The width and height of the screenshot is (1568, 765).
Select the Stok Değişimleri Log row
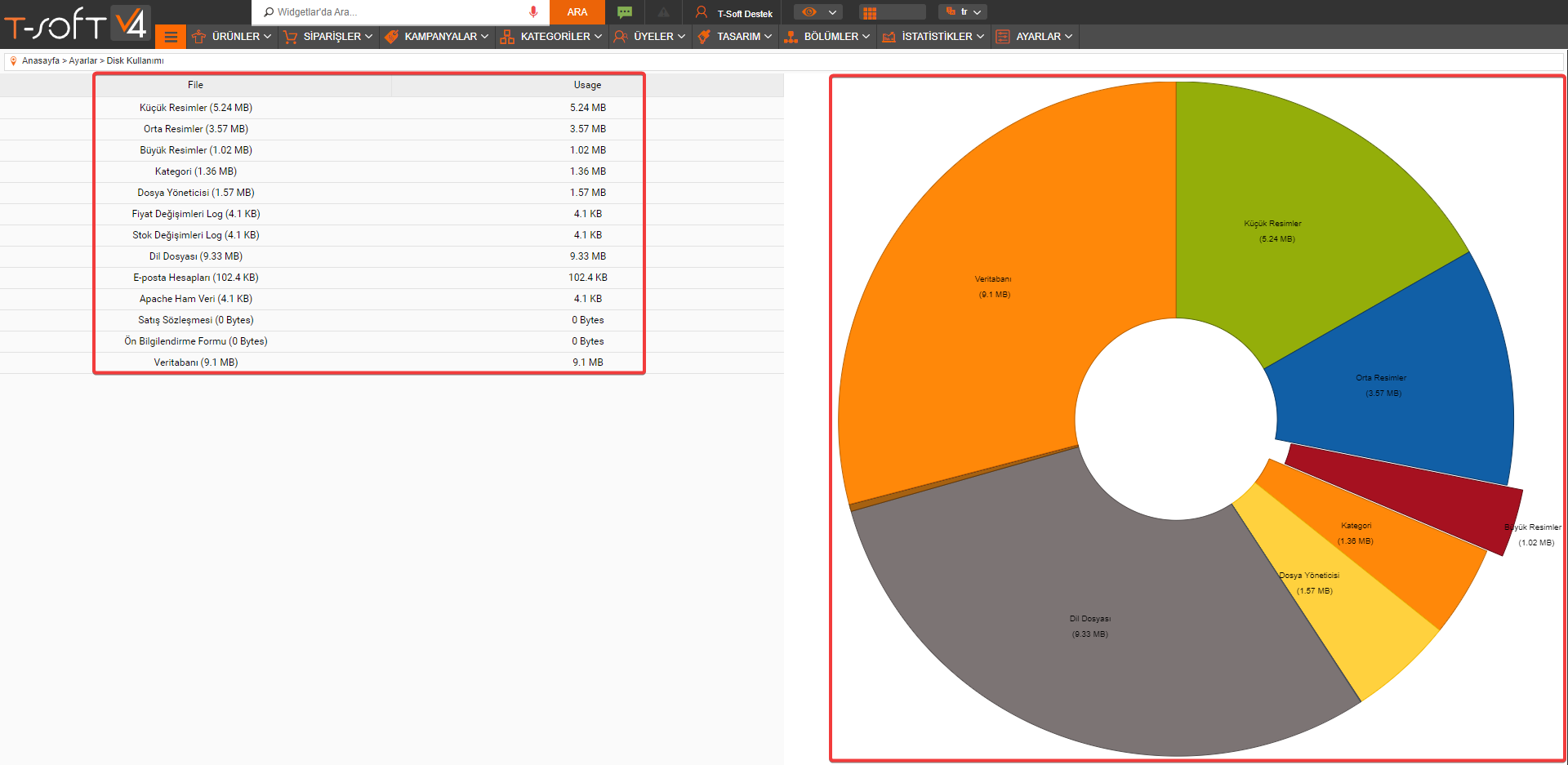pyautogui.click(x=391, y=235)
